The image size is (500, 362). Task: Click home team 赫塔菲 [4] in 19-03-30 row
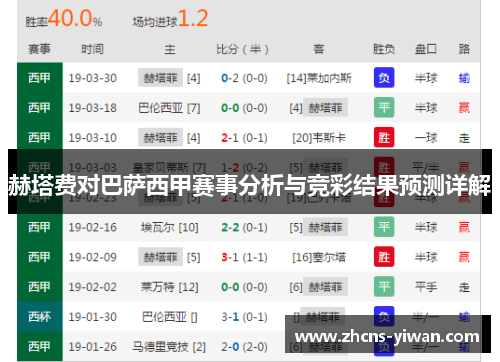click(x=169, y=78)
